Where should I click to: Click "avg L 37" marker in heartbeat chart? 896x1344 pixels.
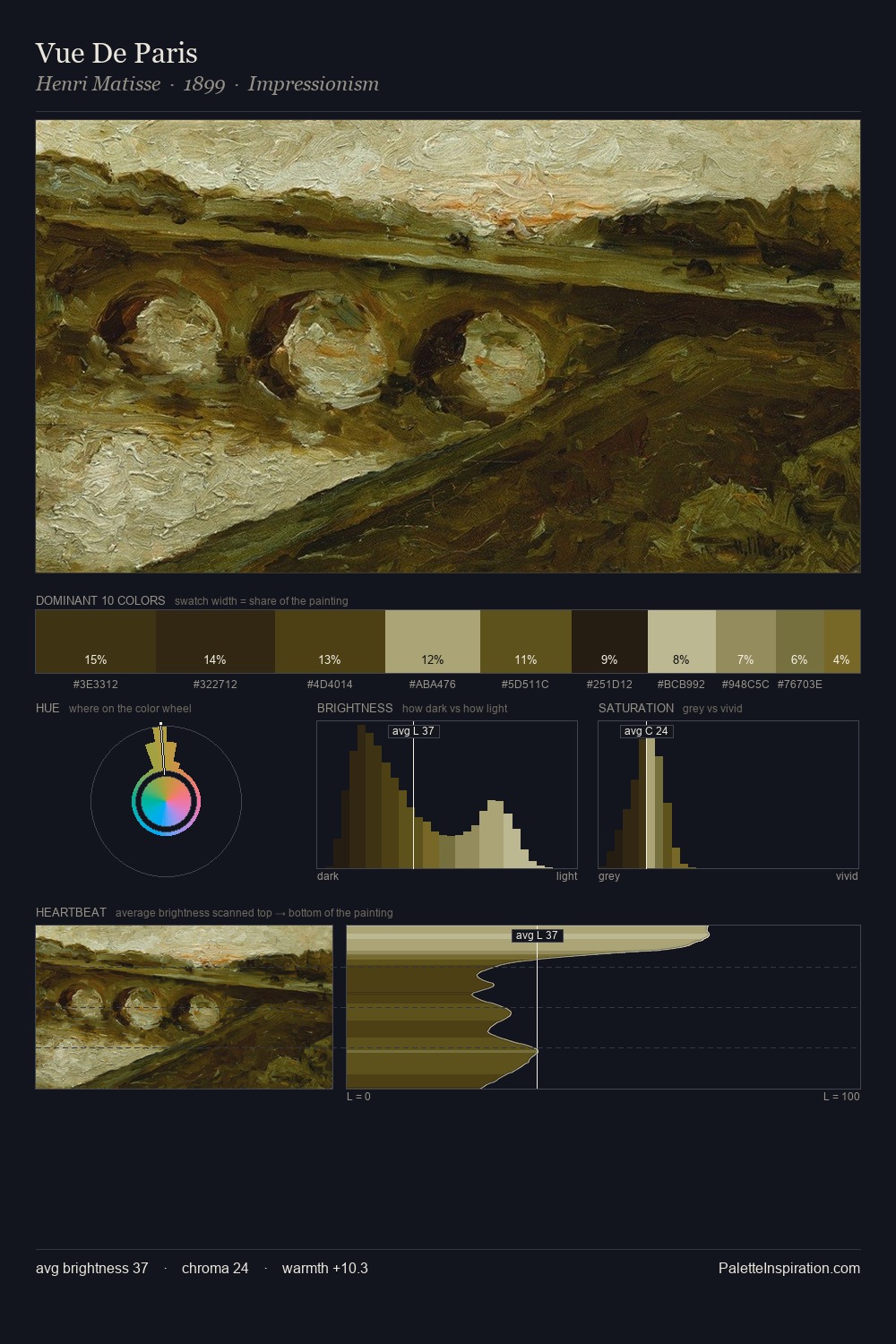coord(537,935)
